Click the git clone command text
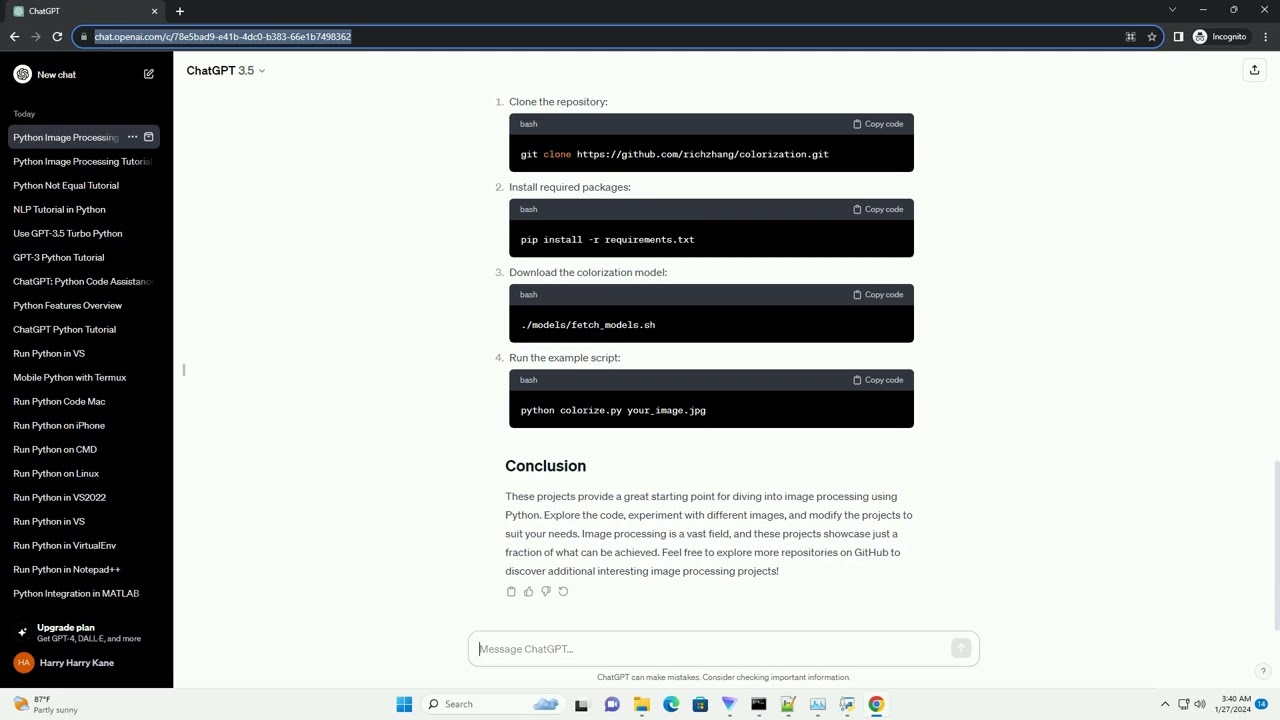 point(674,154)
